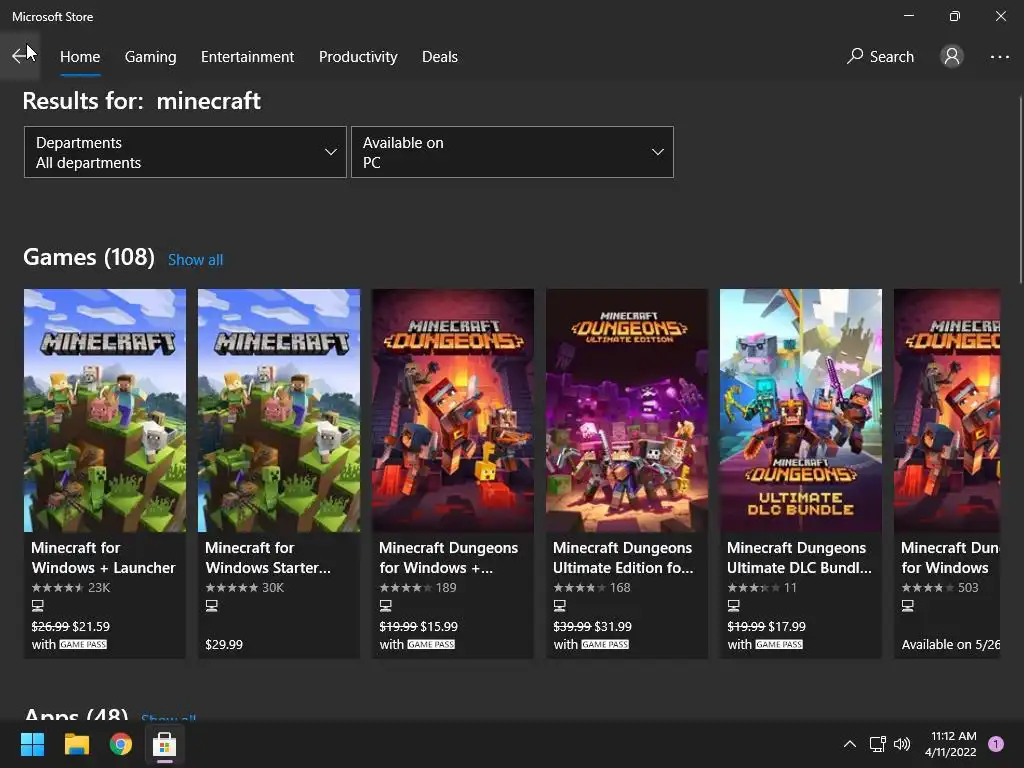Screen dimensions: 1024x768
Task: Go to the Deals tab
Action: pos(440,57)
